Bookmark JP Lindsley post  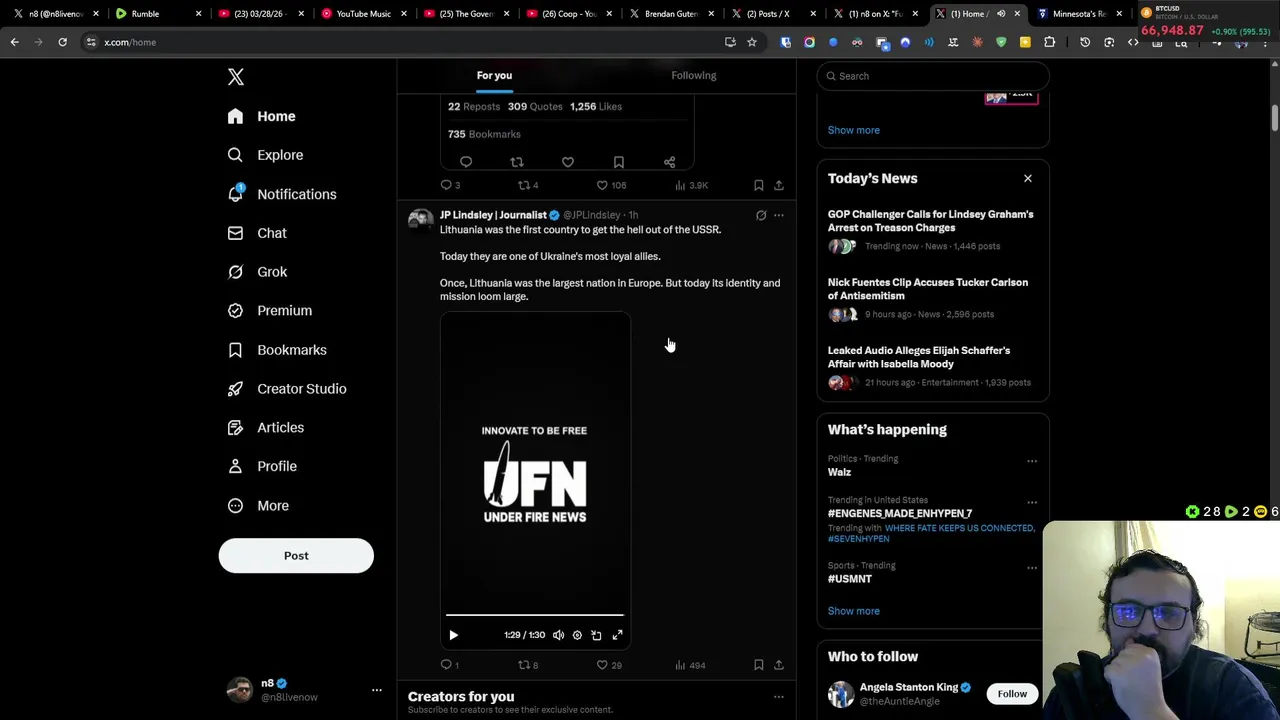758,665
